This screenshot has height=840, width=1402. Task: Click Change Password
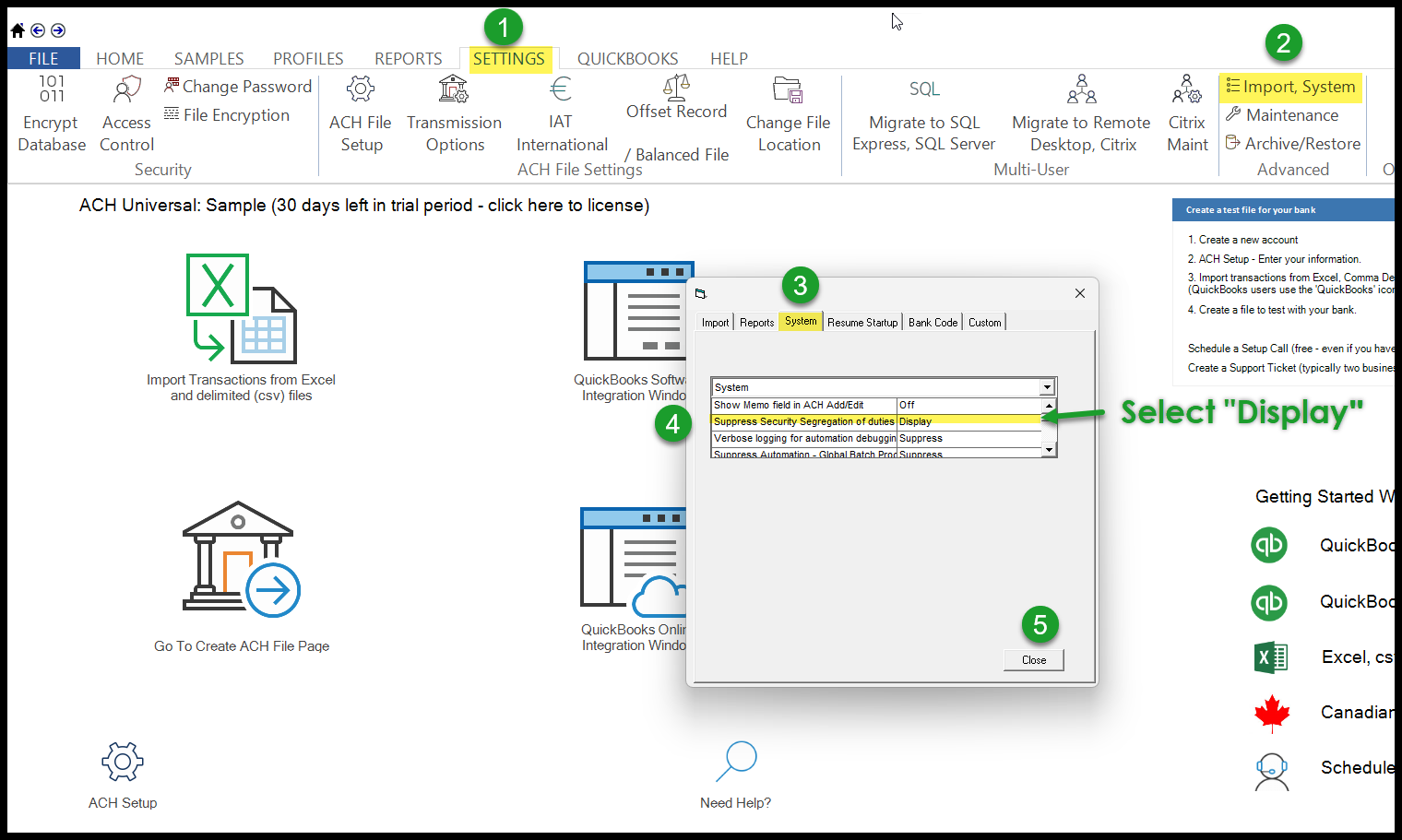point(238,86)
